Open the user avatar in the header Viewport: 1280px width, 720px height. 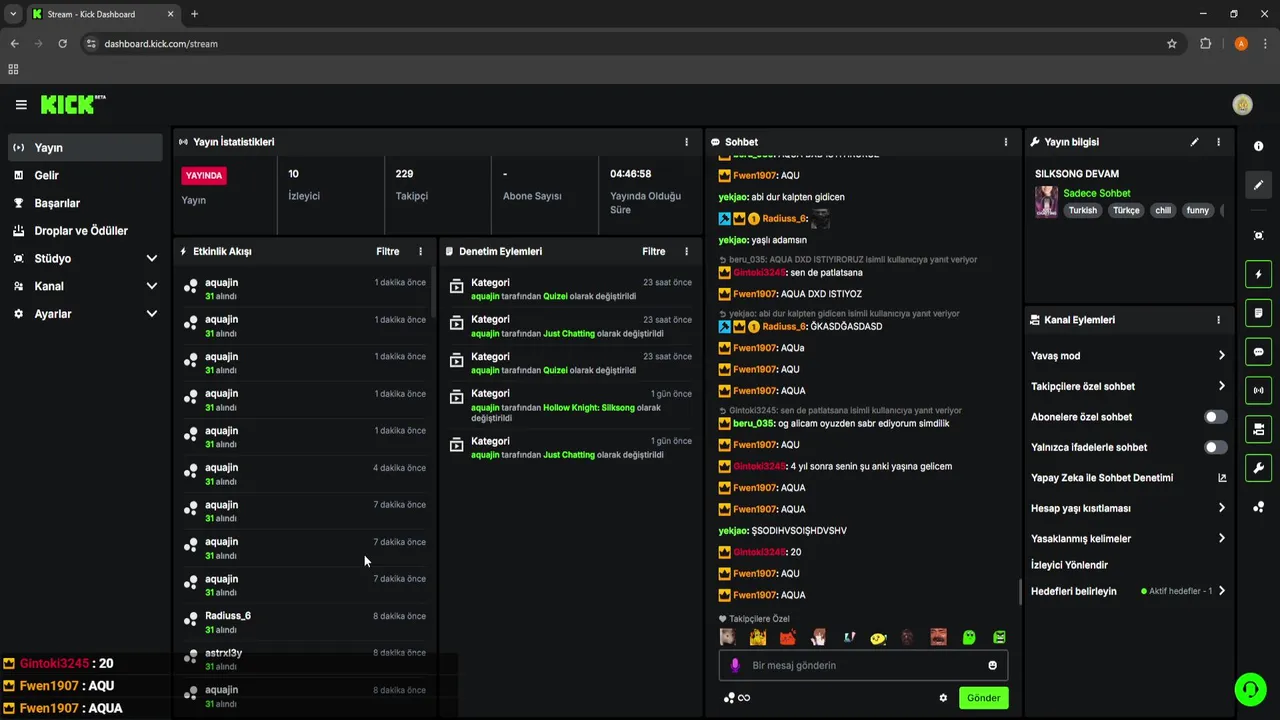pos(1242,104)
